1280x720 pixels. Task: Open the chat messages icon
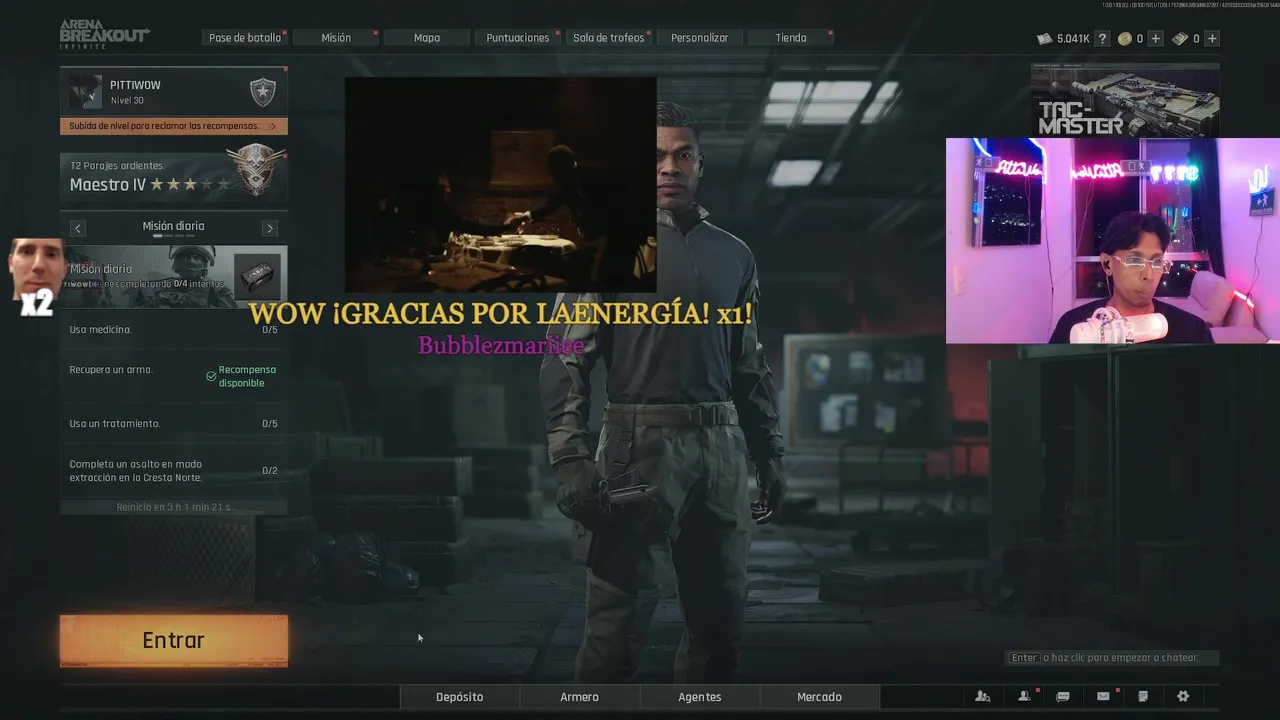[1063, 697]
